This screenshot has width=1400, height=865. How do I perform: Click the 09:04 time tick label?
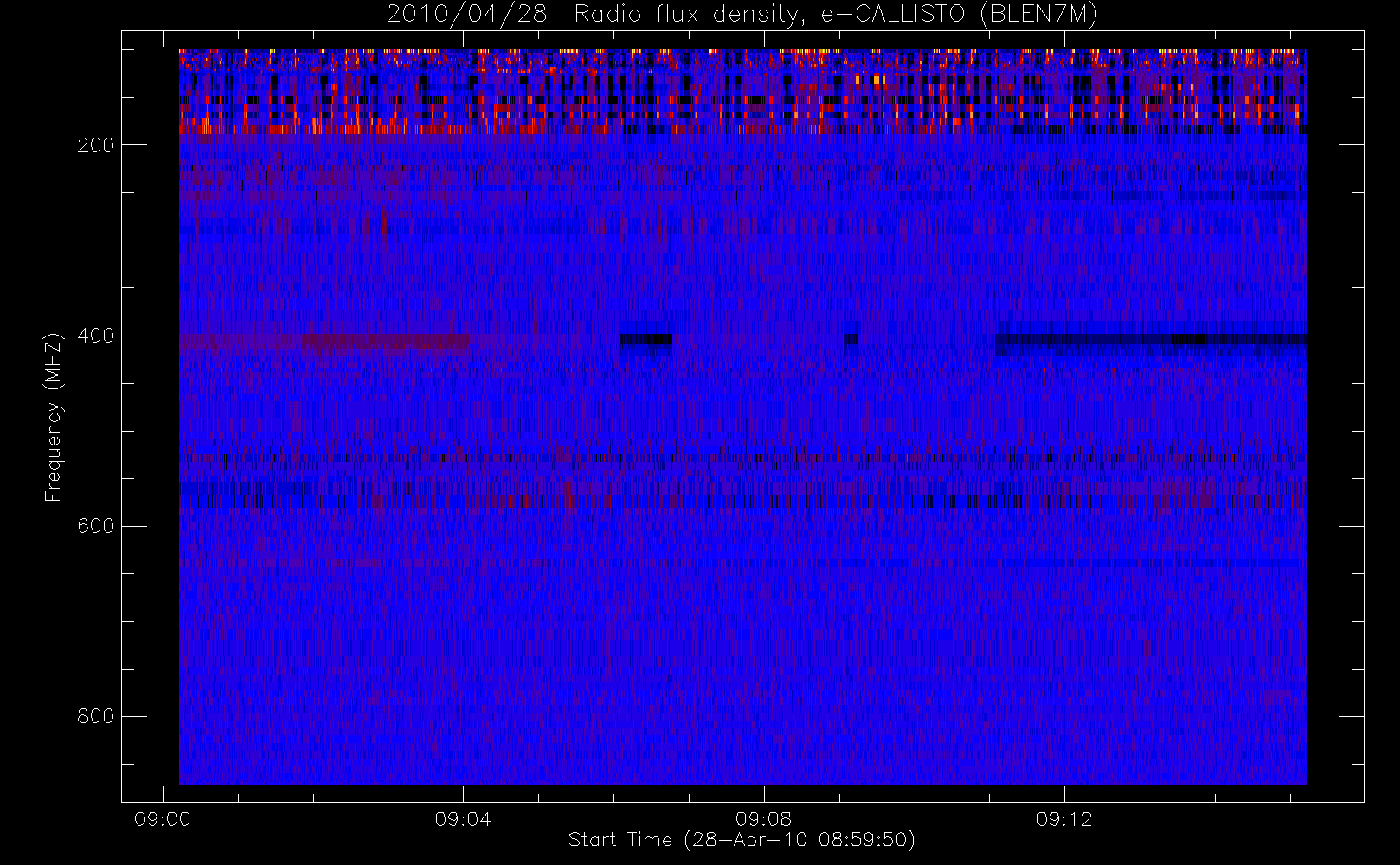[x=463, y=819]
